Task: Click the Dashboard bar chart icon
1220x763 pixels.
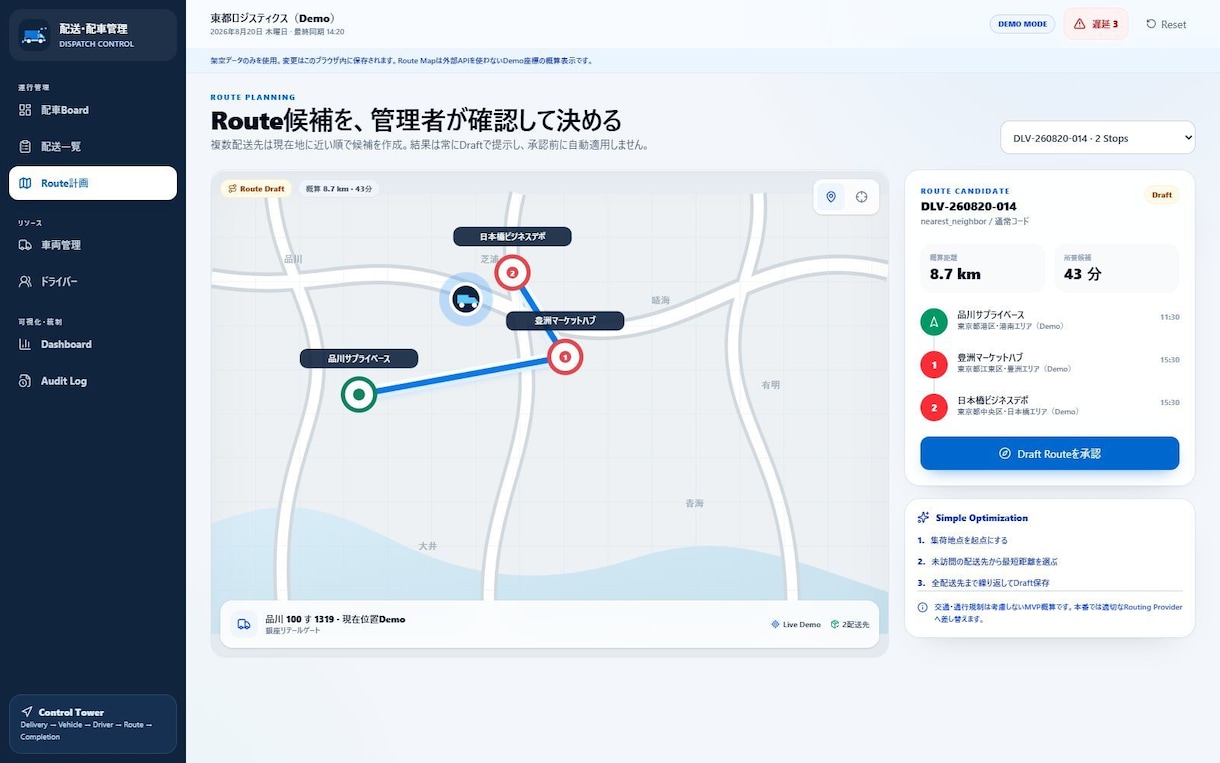Action: point(25,344)
